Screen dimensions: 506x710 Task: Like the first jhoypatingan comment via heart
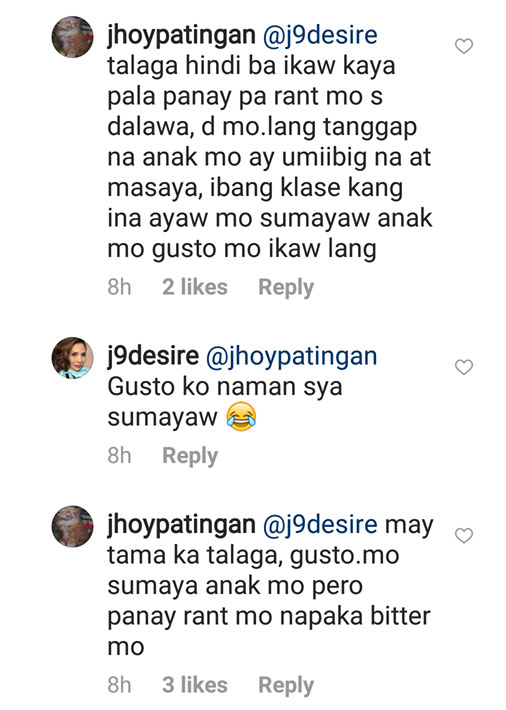pyautogui.click(x=464, y=46)
